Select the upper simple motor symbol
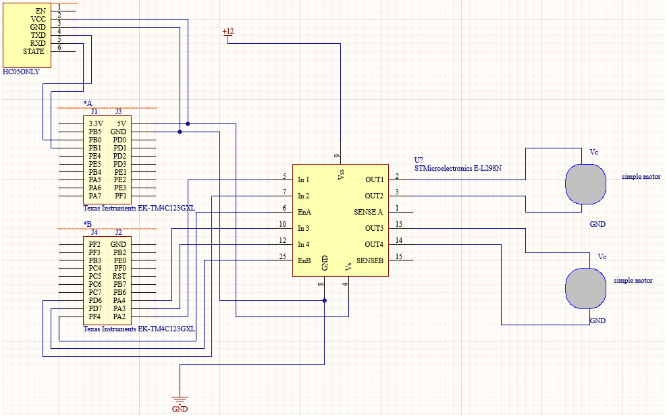 pos(585,183)
